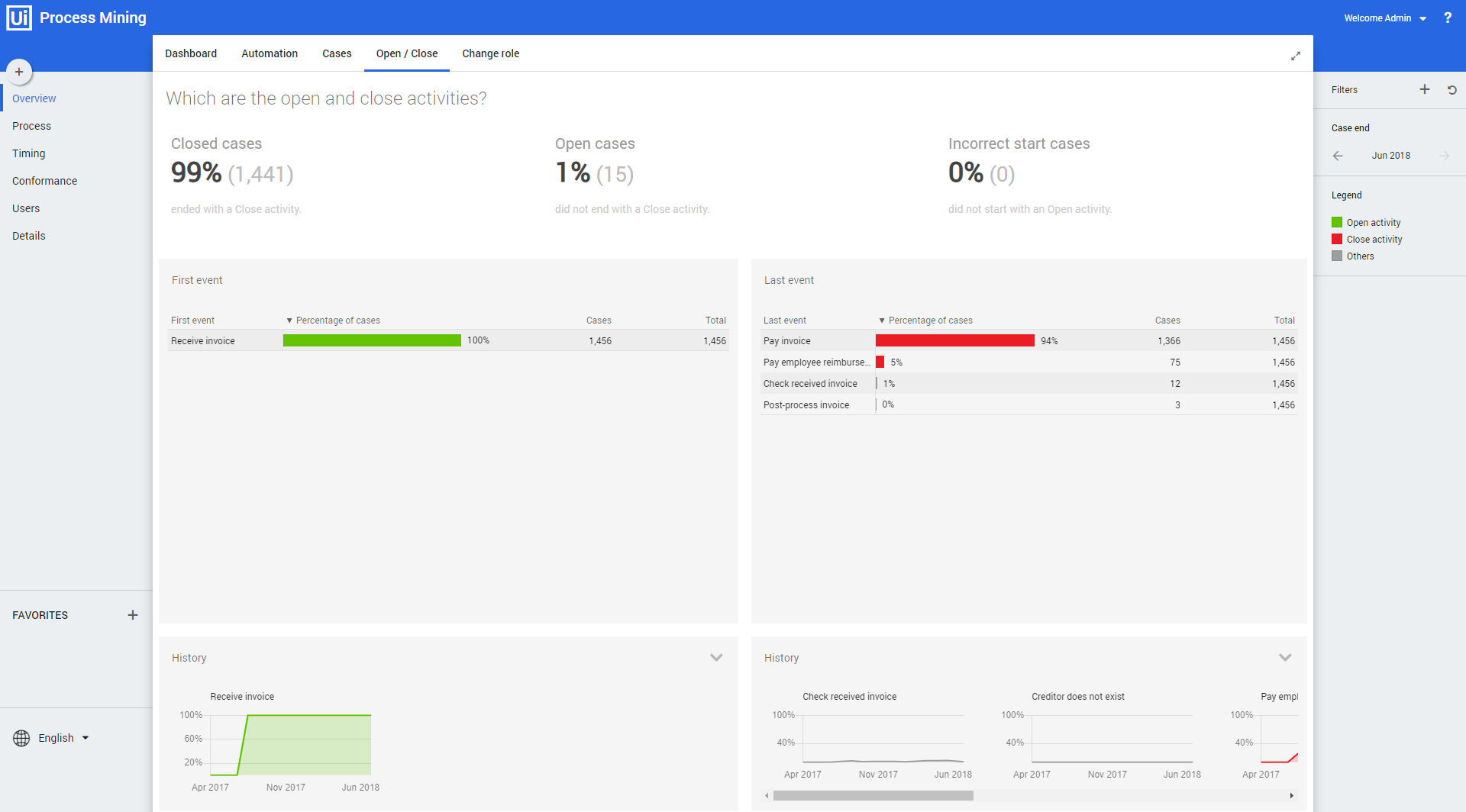Click the History charts horizontal scrollbar

873,795
